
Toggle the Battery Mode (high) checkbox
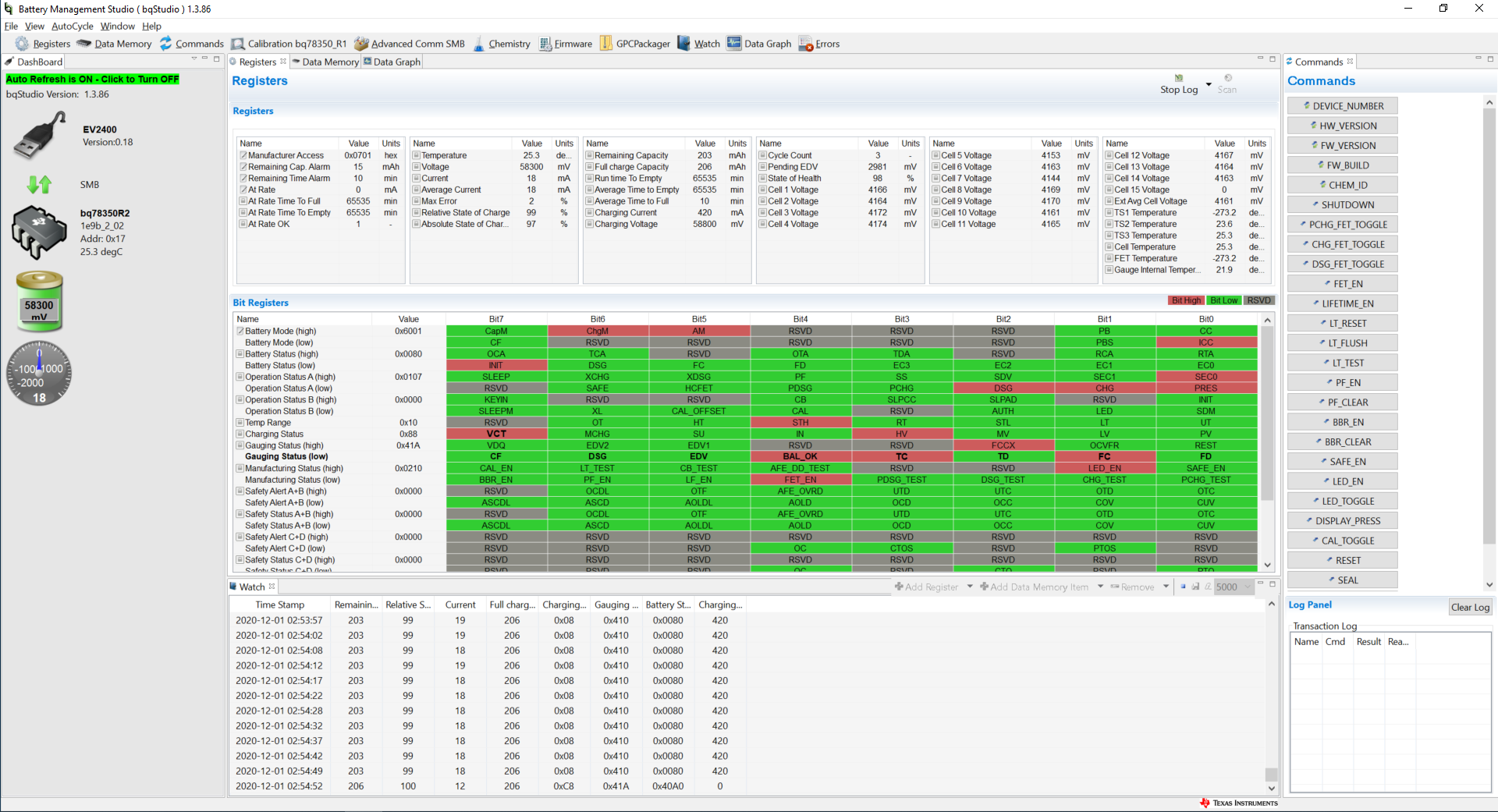coord(240,331)
